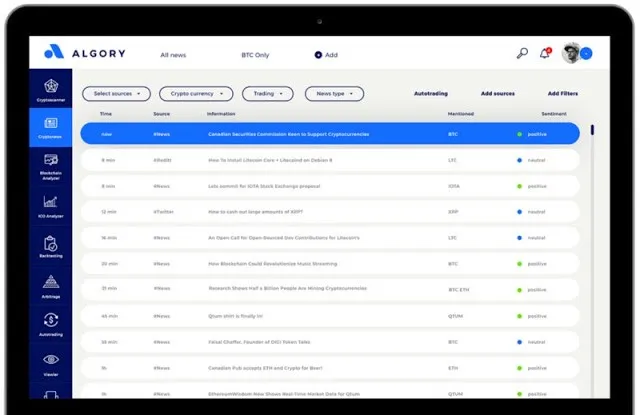Open 'Research Shows Half a Billion People' headline
This screenshot has width=640, height=415.
click(x=288, y=289)
